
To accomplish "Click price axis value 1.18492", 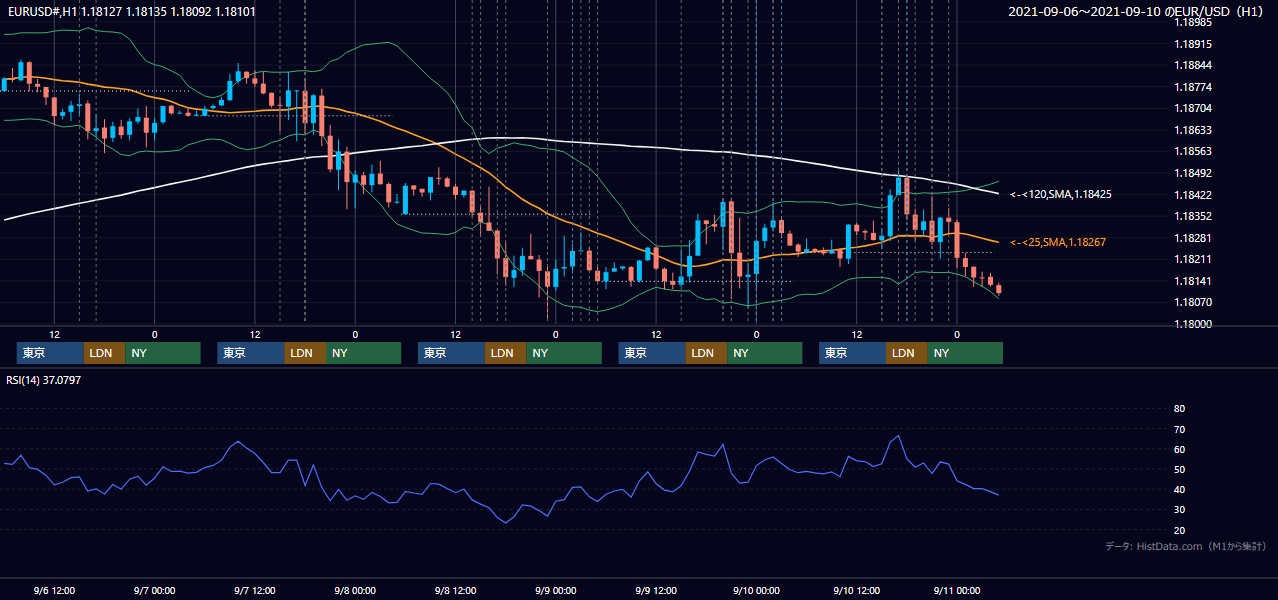I will (1192, 173).
